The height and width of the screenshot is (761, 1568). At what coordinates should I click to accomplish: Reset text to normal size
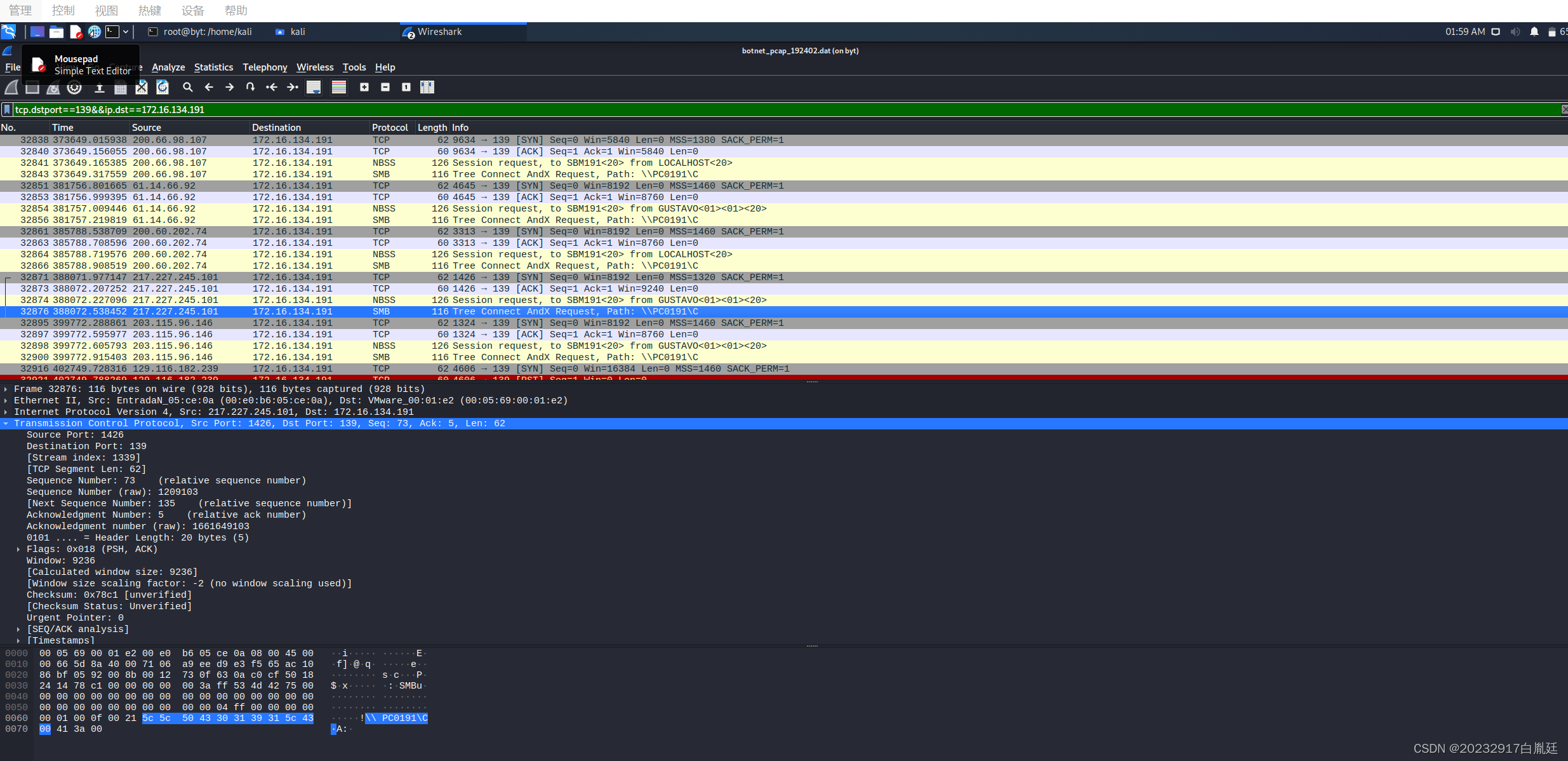pos(406,87)
